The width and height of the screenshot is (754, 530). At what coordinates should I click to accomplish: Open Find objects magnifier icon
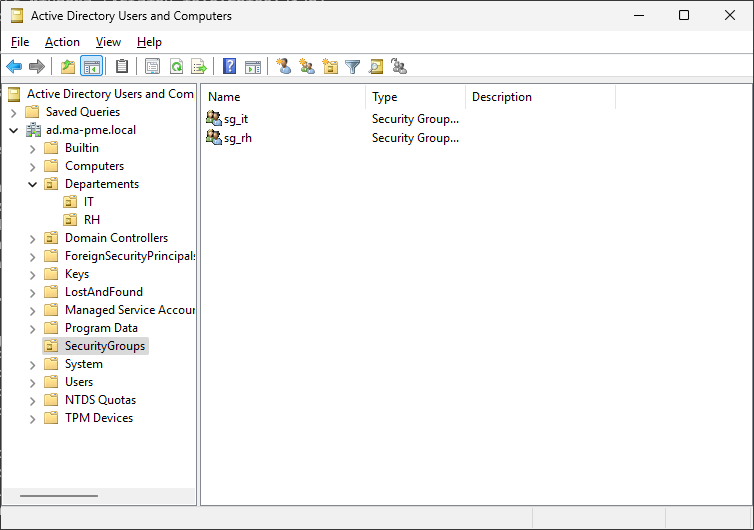(x=376, y=66)
